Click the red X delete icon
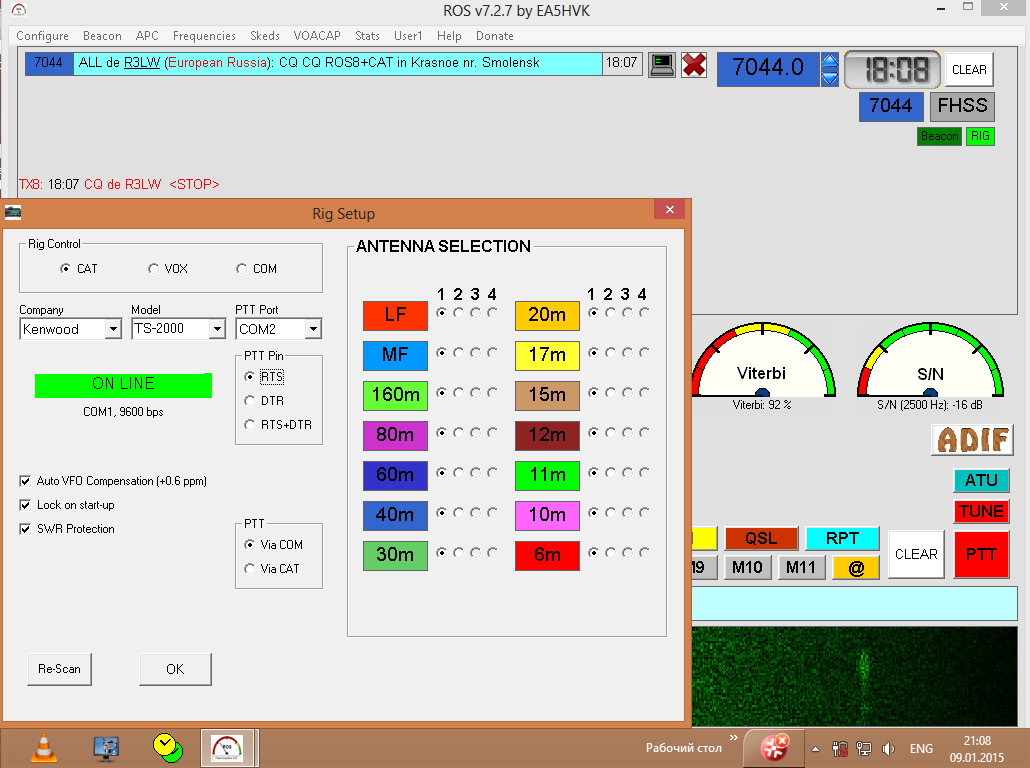 694,65
